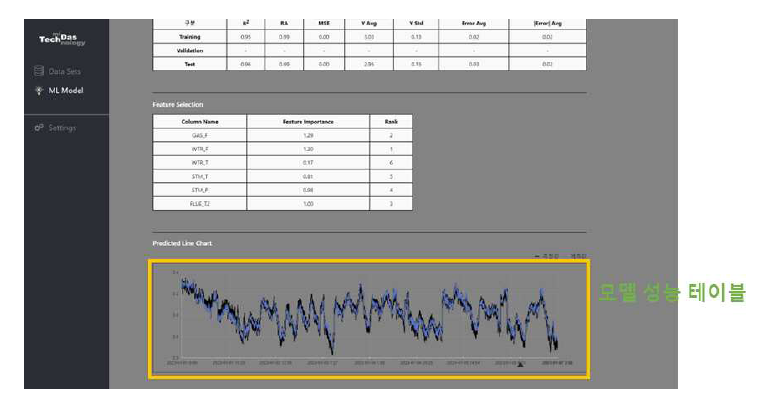Viewport: 760px width, 396px height.
Task: Open the ML Model menu item
Action: pos(59,91)
